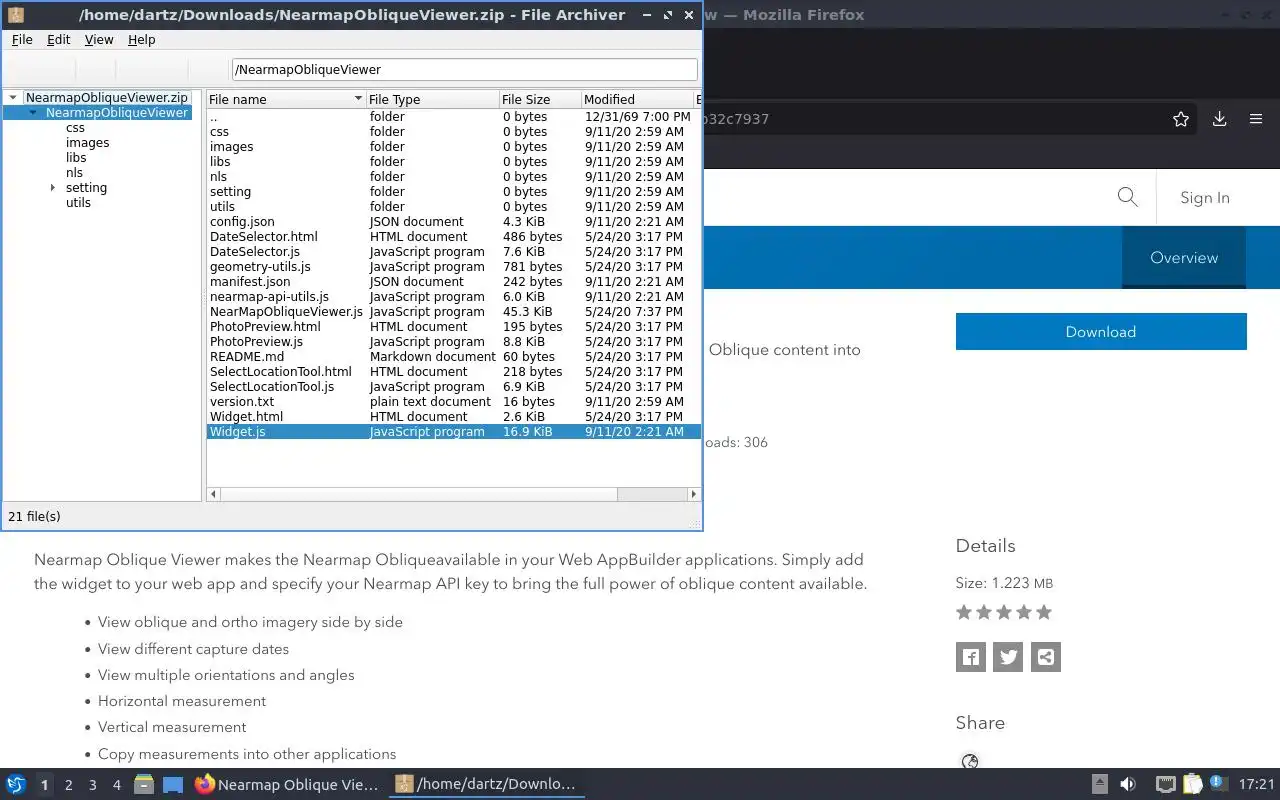Viewport: 1280px width, 800px height.
Task: Click the clipboard icon in system tray
Action: pyautogui.click(x=1192, y=785)
